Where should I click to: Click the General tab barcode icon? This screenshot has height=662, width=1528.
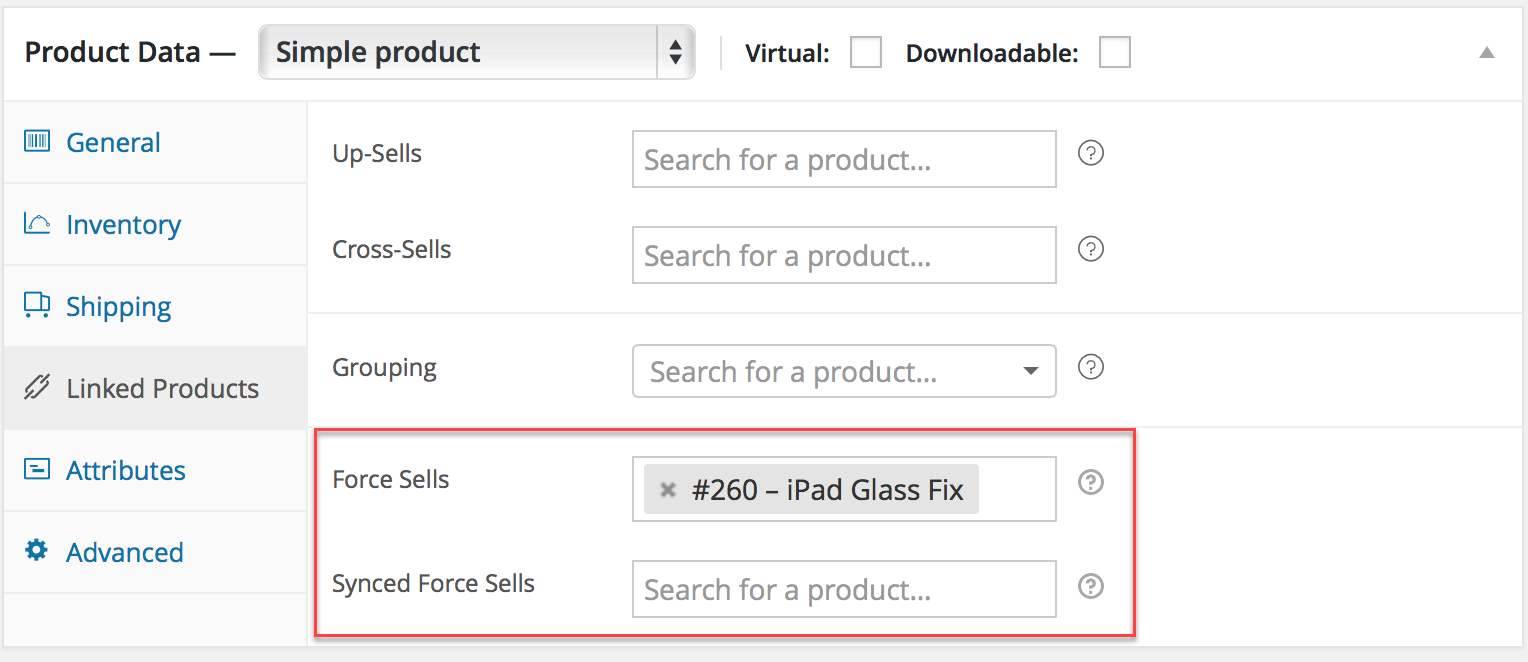[37, 141]
